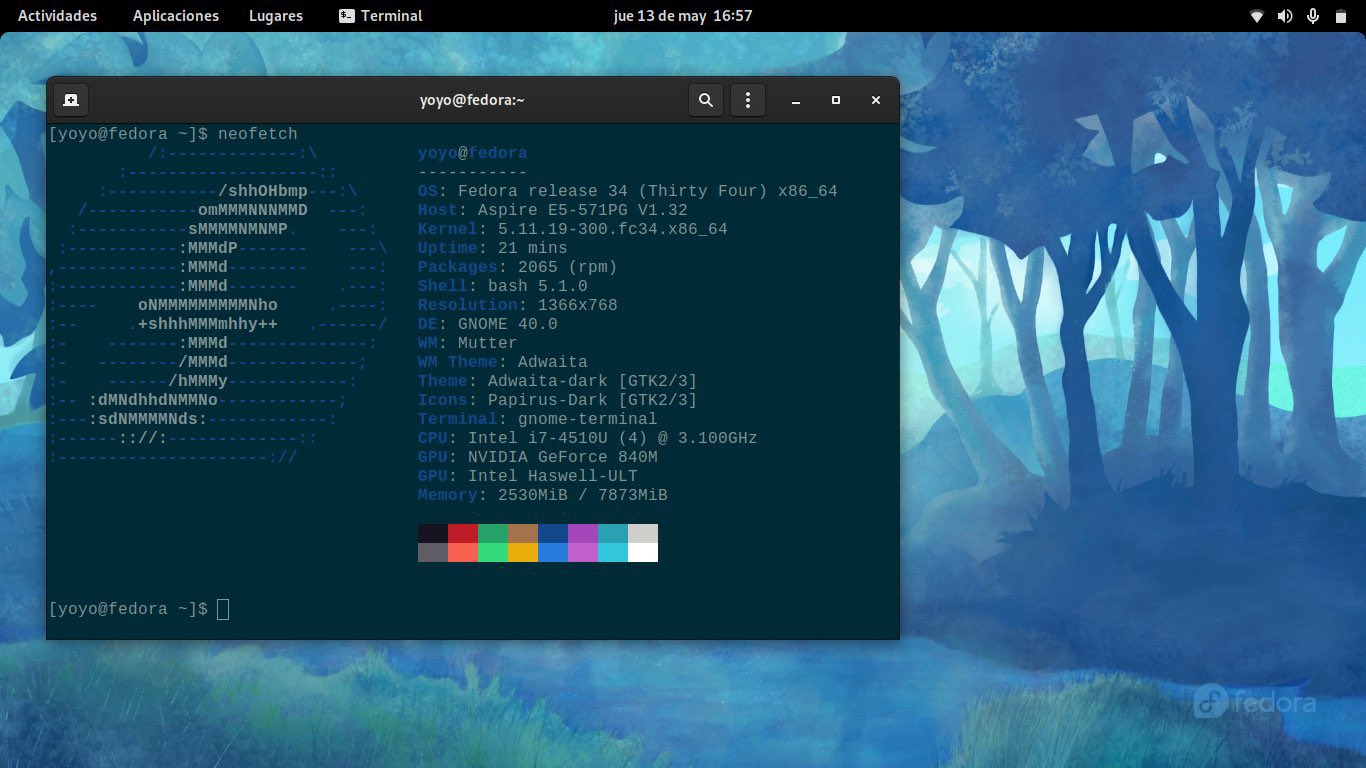Image resolution: width=1366 pixels, height=768 pixels.
Task: Click the terminal cursor at the bottom prompt
Action: [x=223, y=609]
